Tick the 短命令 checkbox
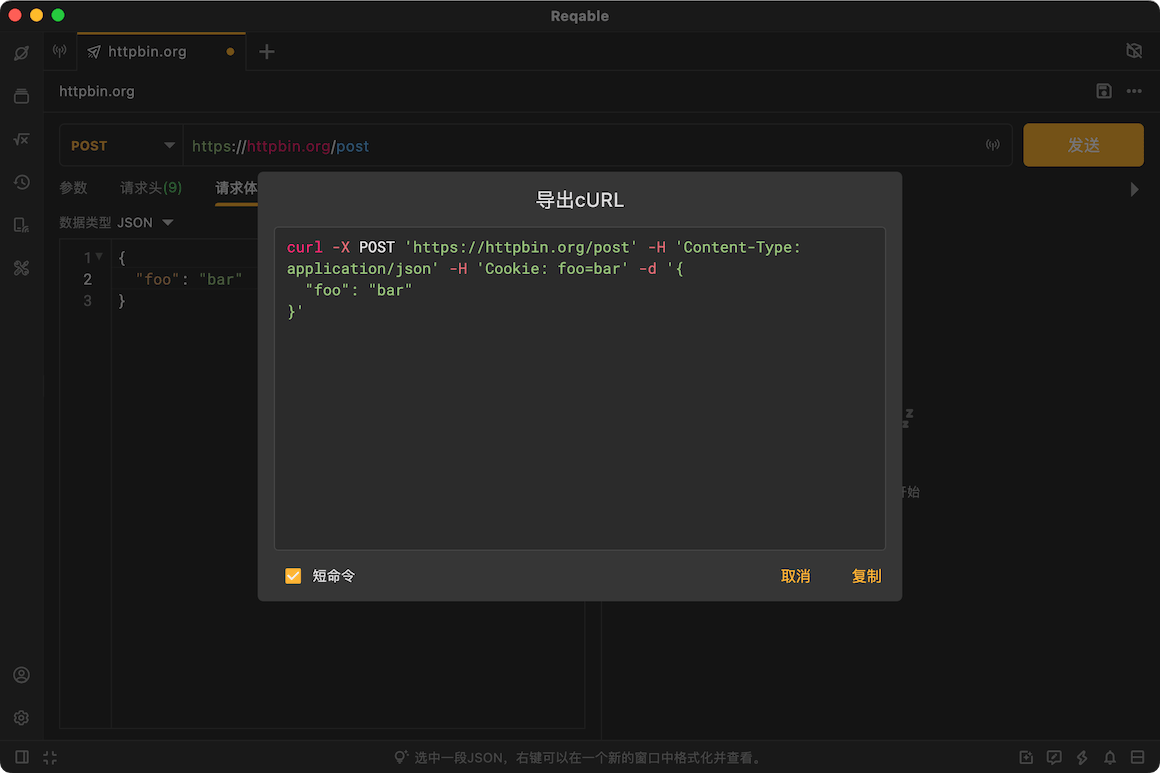This screenshot has width=1160, height=773. tap(293, 575)
